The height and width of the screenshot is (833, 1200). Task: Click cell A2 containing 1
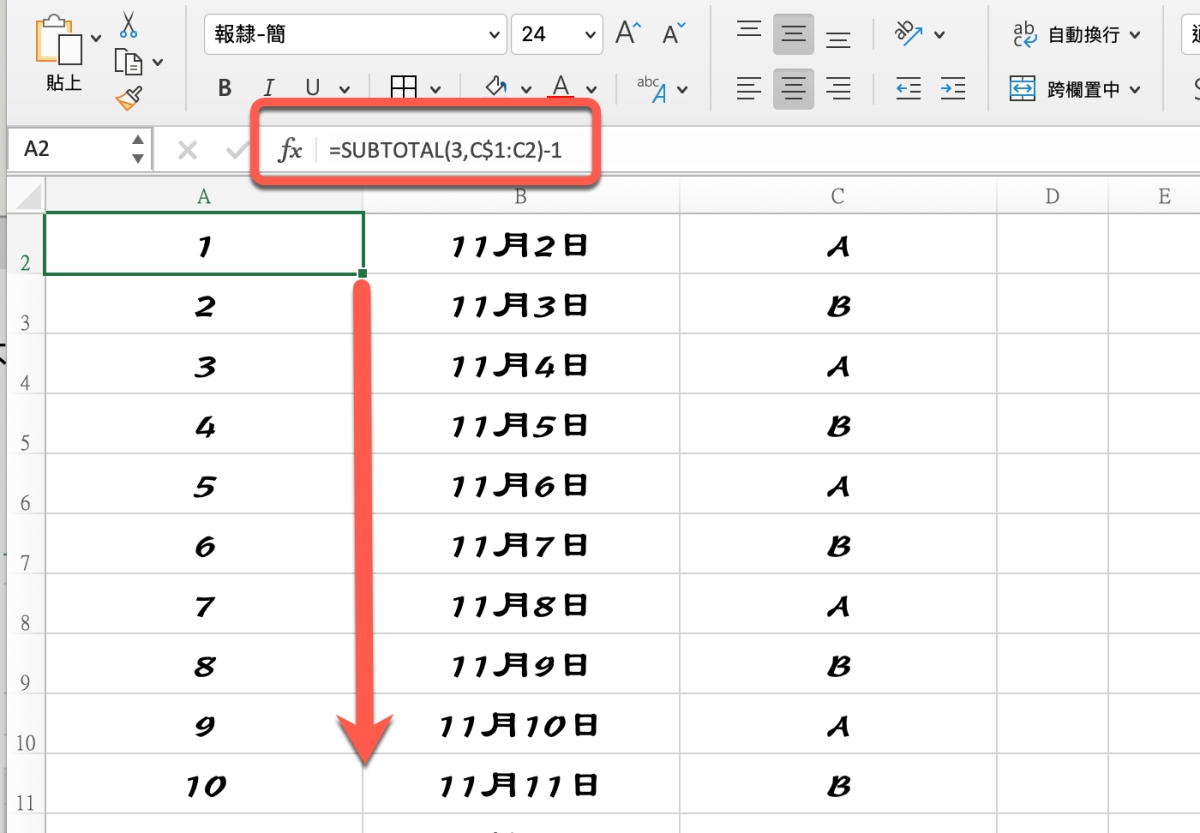(x=204, y=244)
